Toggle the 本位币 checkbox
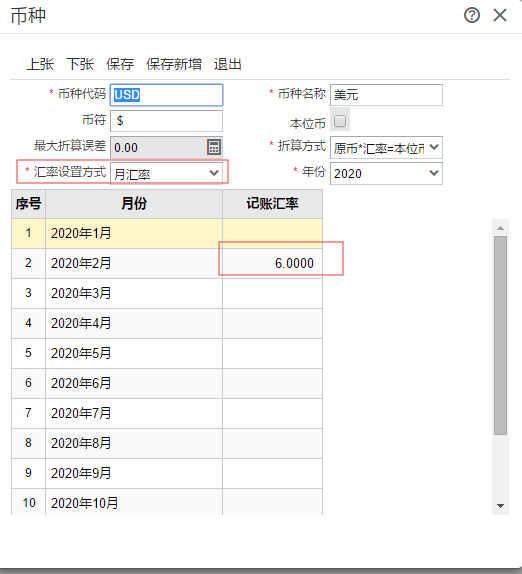The height and width of the screenshot is (574, 522). coord(340,120)
